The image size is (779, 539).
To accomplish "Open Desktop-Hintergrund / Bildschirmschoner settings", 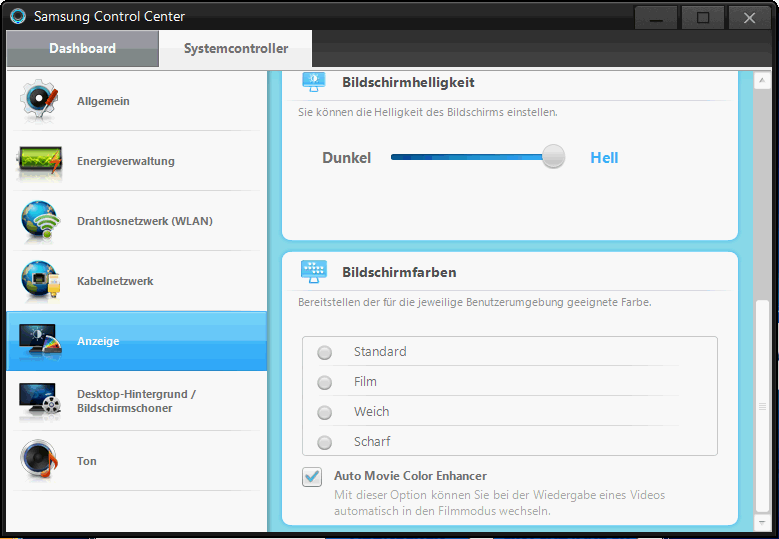I will click(x=137, y=401).
